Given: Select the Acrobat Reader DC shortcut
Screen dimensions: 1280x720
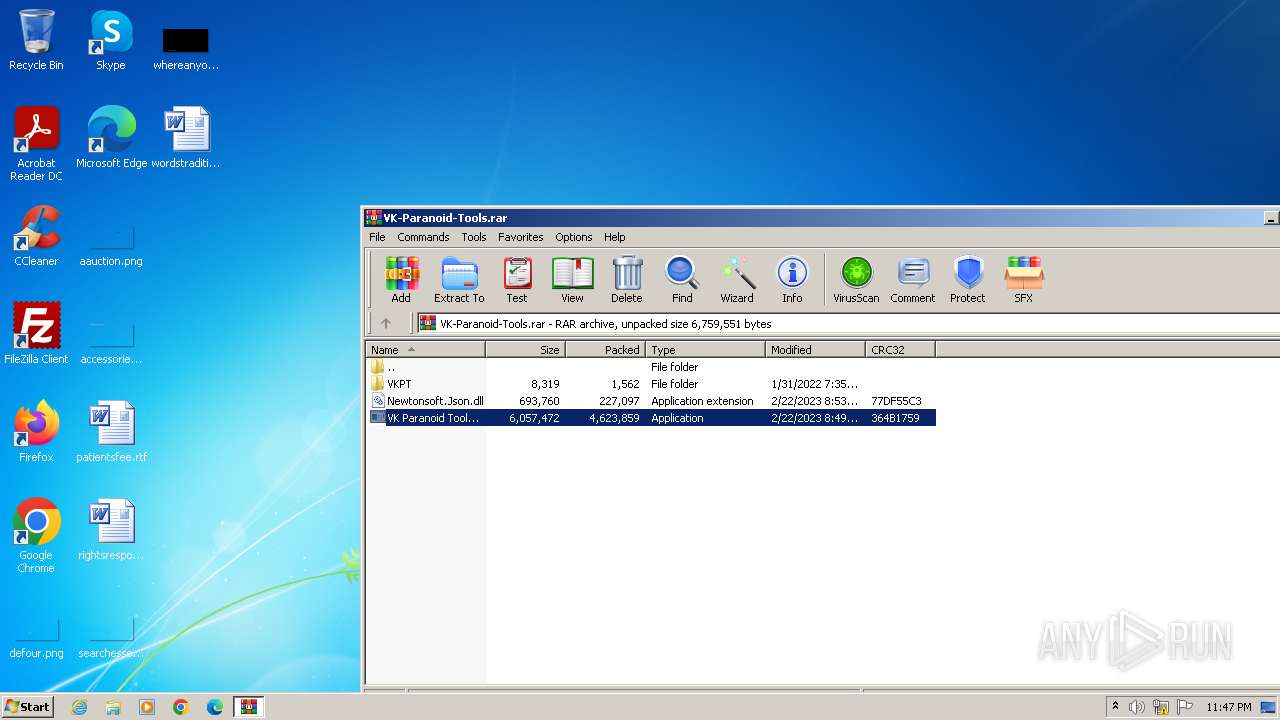Looking at the screenshot, I should (36, 144).
